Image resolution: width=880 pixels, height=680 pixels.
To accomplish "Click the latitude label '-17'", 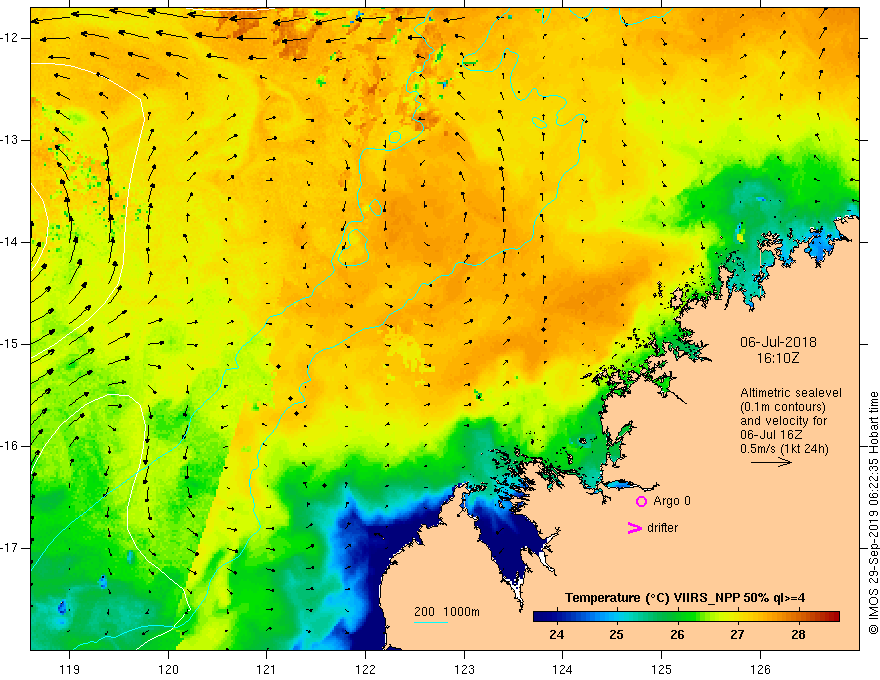I will (x=10, y=548).
